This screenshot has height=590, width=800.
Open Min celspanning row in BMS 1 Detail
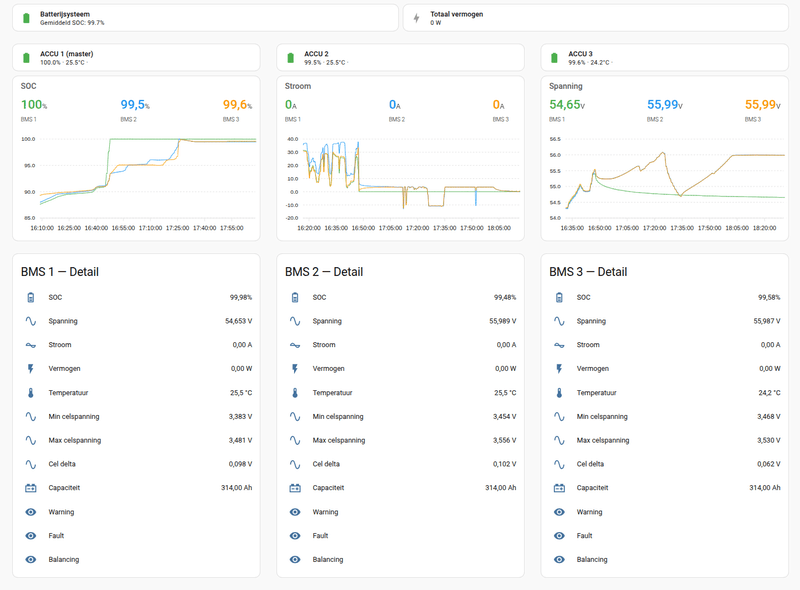click(x=136, y=416)
